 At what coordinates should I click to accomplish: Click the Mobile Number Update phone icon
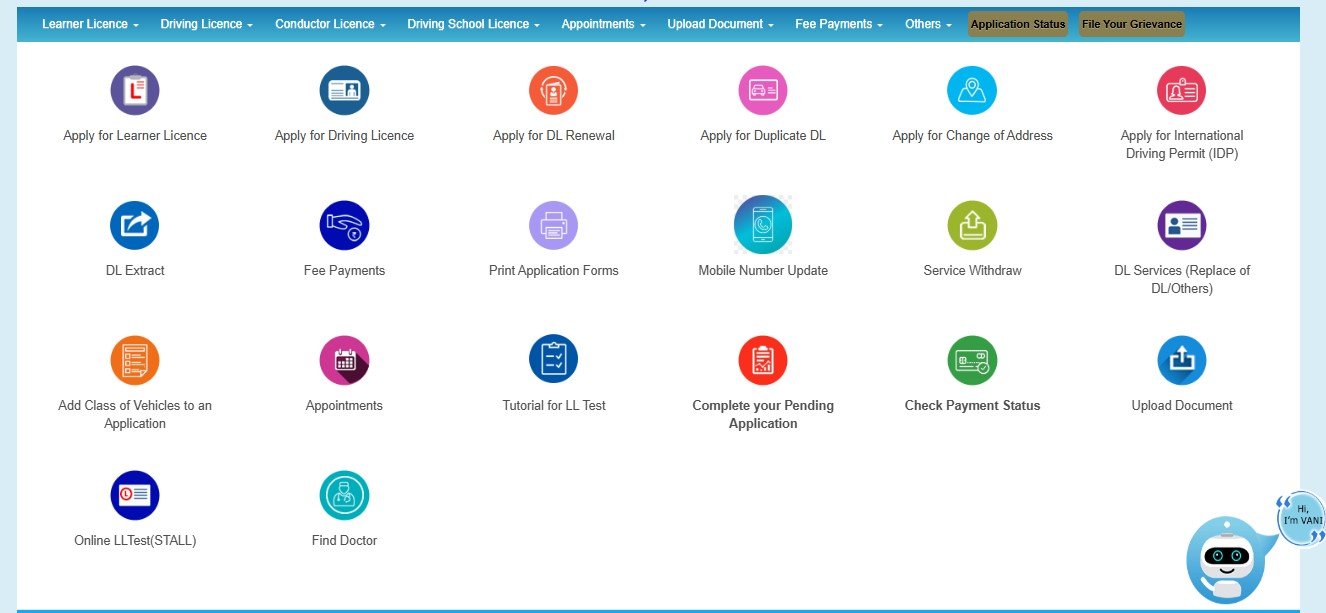(x=763, y=225)
